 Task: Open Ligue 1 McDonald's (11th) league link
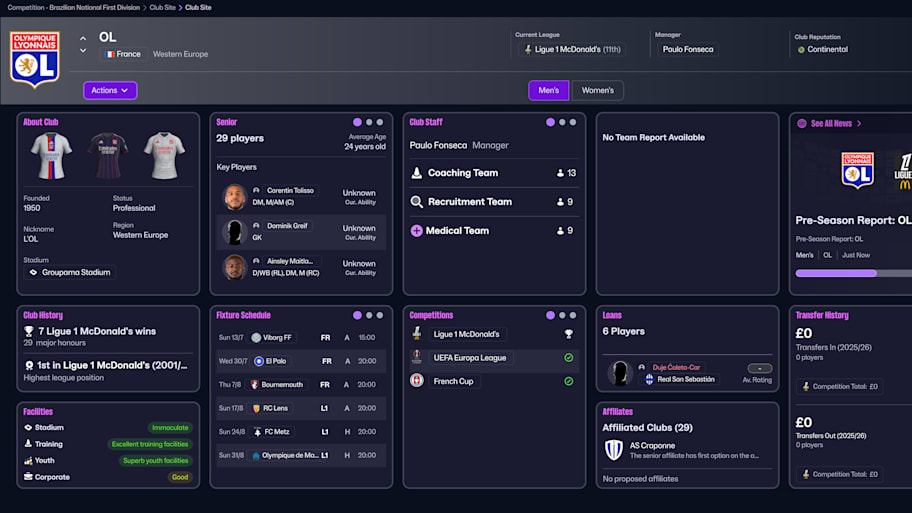(572, 49)
